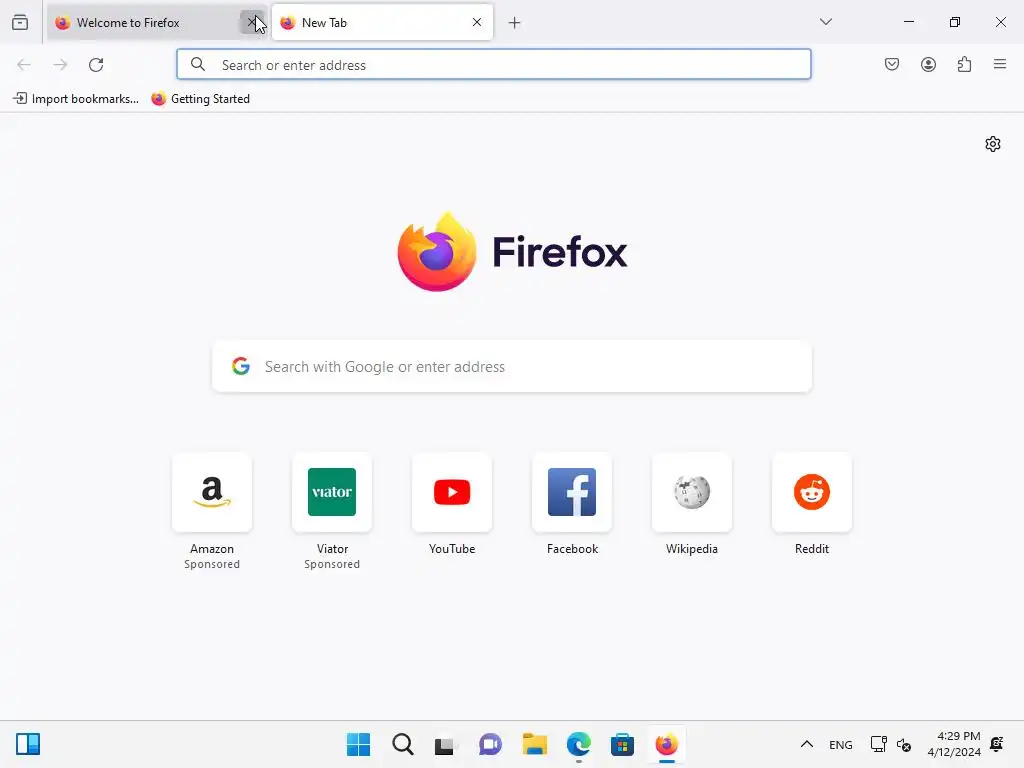Open the Extensions panel
Screen dimensions: 1024x768
[x=964, y=65]
